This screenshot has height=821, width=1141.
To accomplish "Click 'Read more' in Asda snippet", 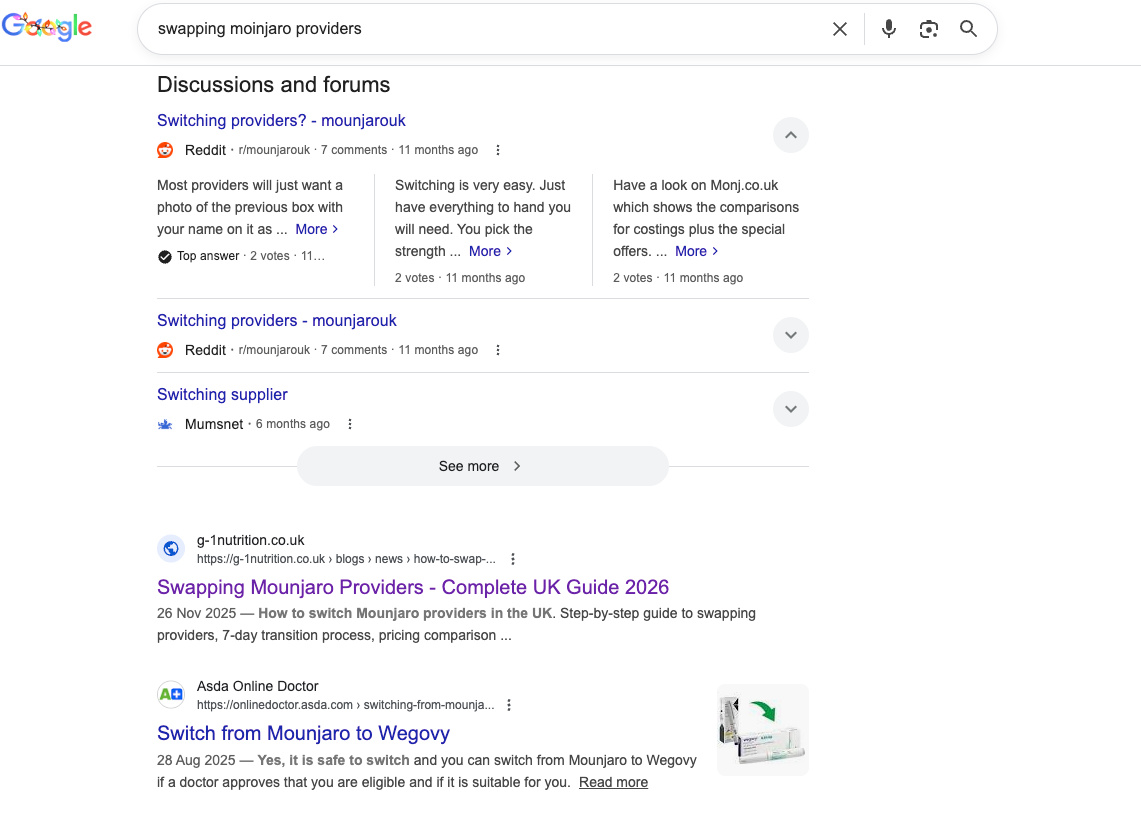I will pyautogui.click(x=613, y=782).
